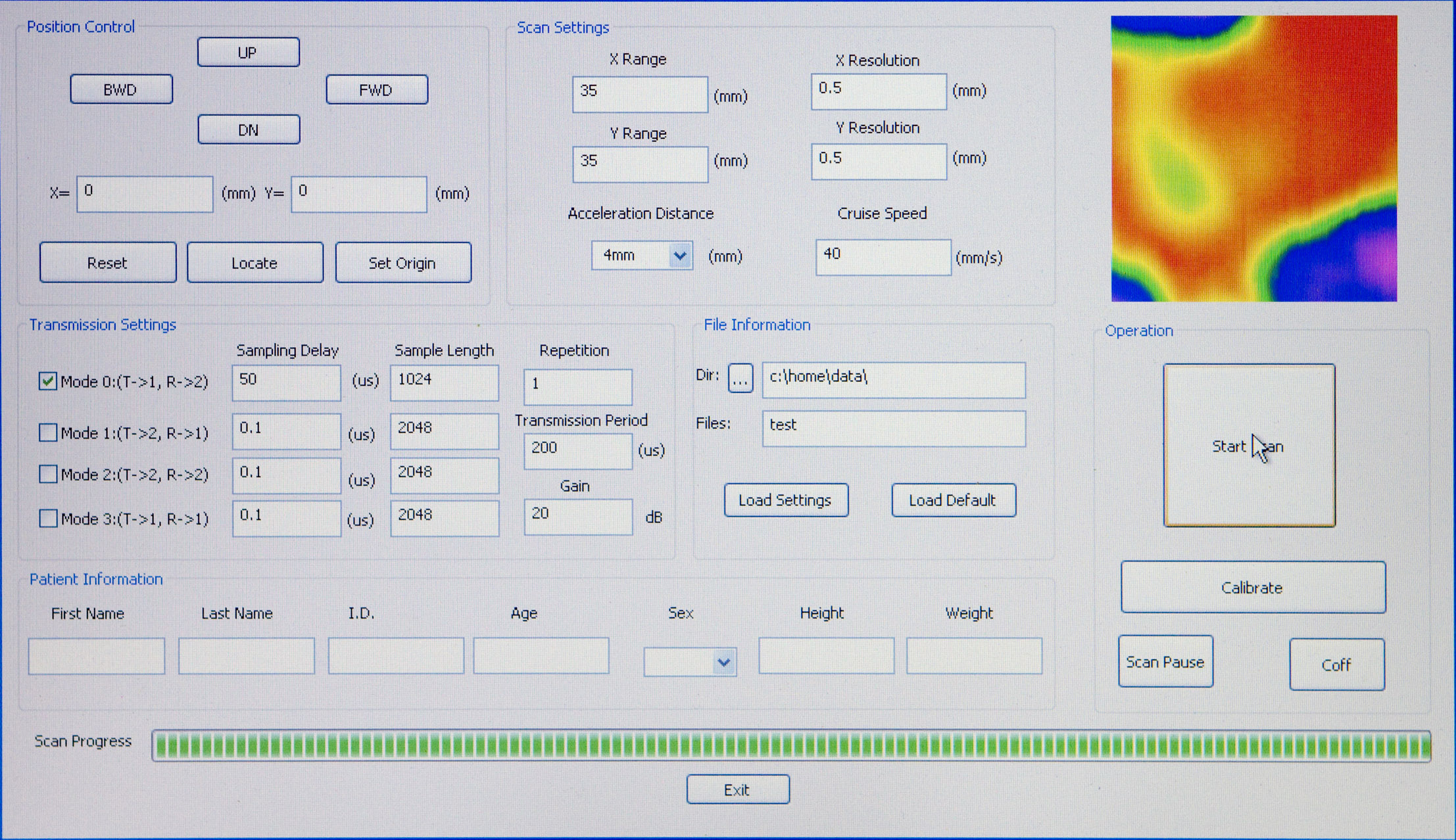This screenshot has height=840, width=1456.
Task: Check the Mode 1 (T->2, R->1) box
Action: click(x=48, y=432)
